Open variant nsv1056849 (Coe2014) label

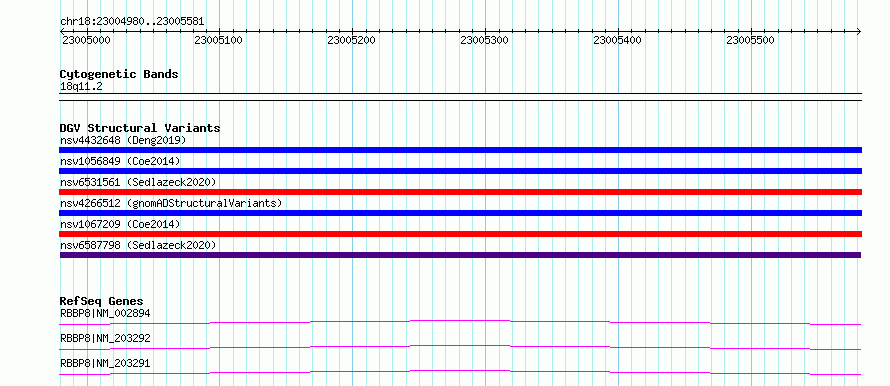(x=120, y=161)
